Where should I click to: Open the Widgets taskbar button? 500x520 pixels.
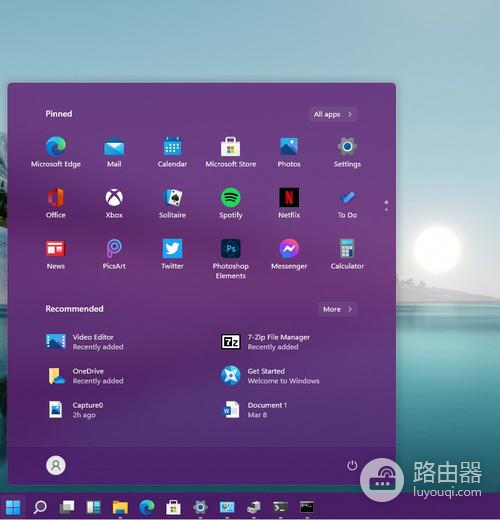click(x=93, y=507)
